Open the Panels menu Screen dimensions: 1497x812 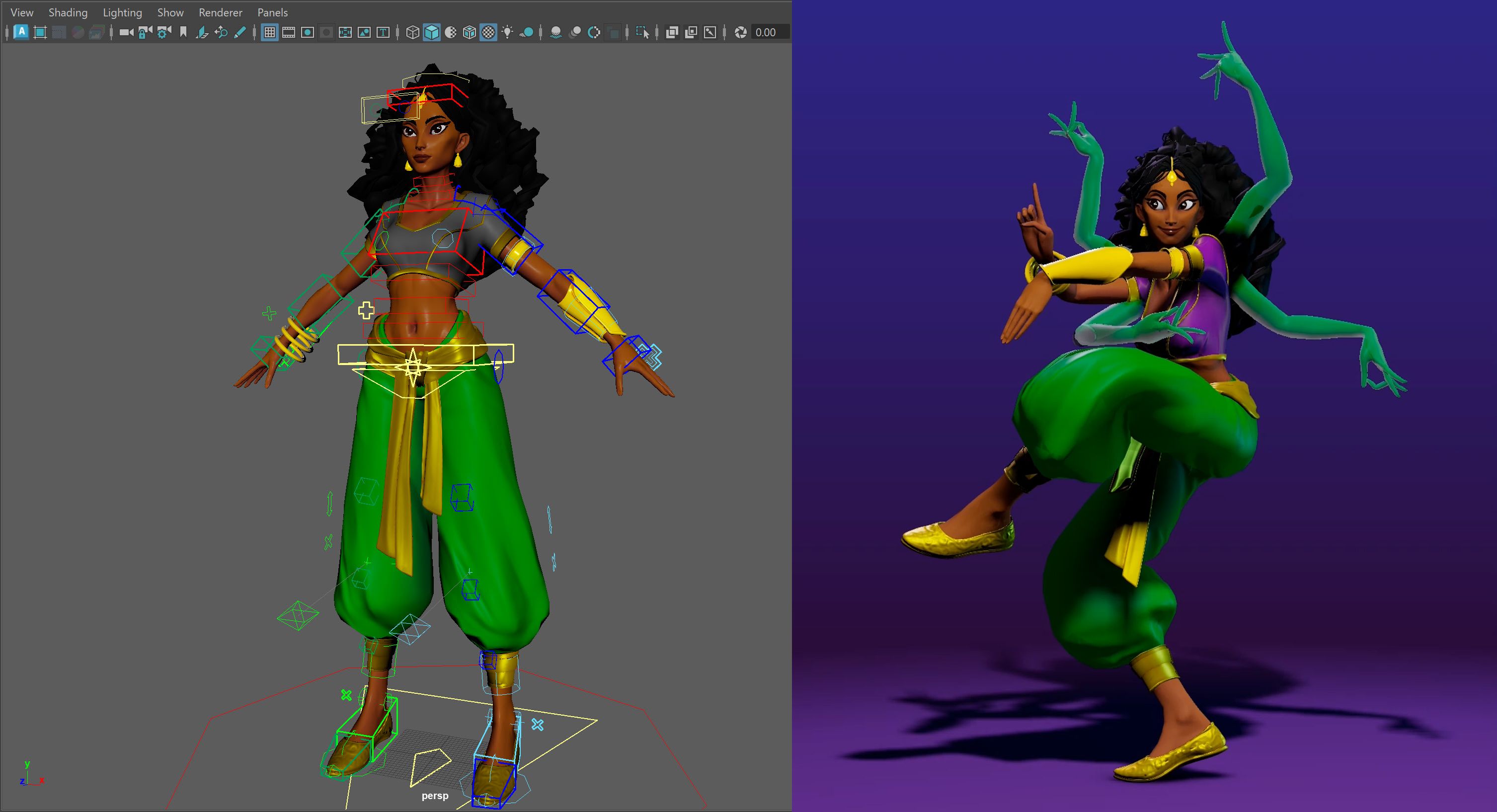pyautogui.click(x=273, y=12)
